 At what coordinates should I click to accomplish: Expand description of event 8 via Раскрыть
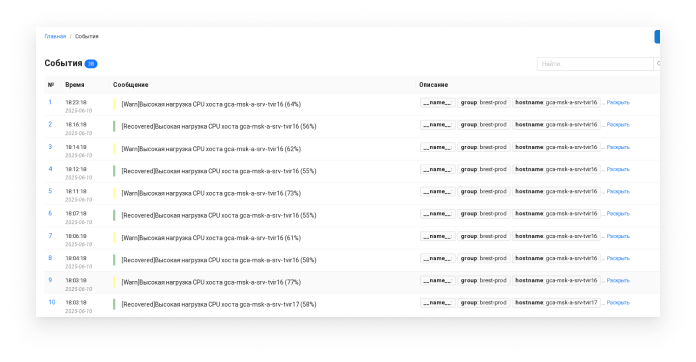618,258
